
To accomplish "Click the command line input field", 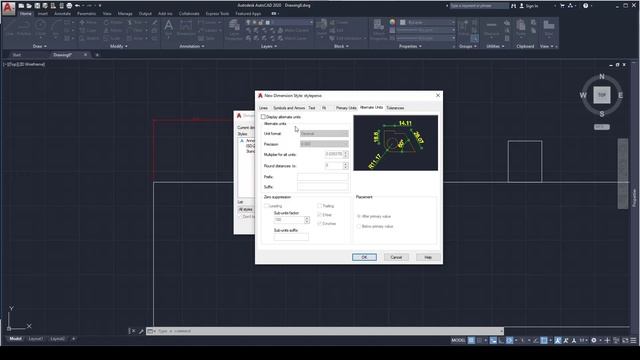I will pos(328,331).
